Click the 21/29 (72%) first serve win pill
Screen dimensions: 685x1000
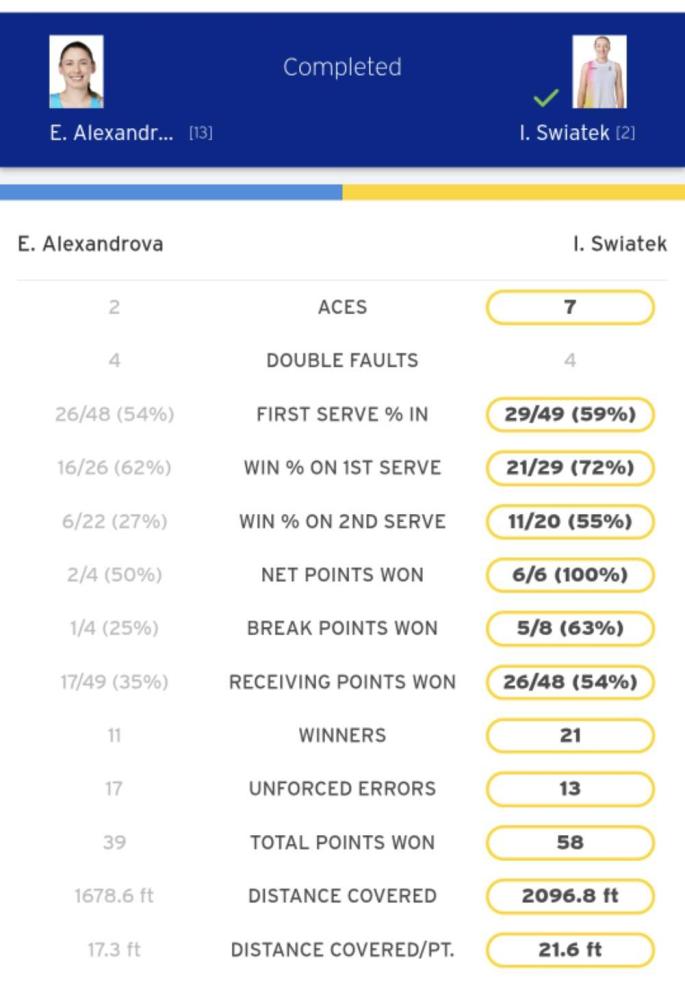click(570, 468)
